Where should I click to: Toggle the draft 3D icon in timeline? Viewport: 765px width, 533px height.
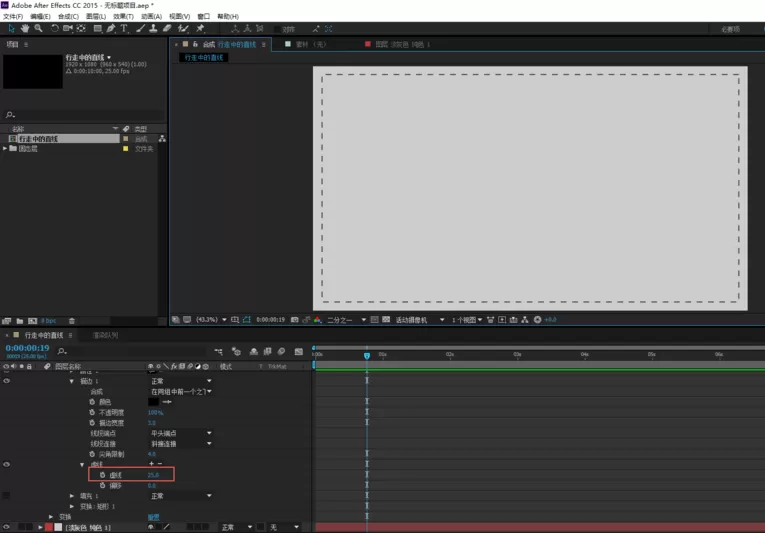click(237, 351)
